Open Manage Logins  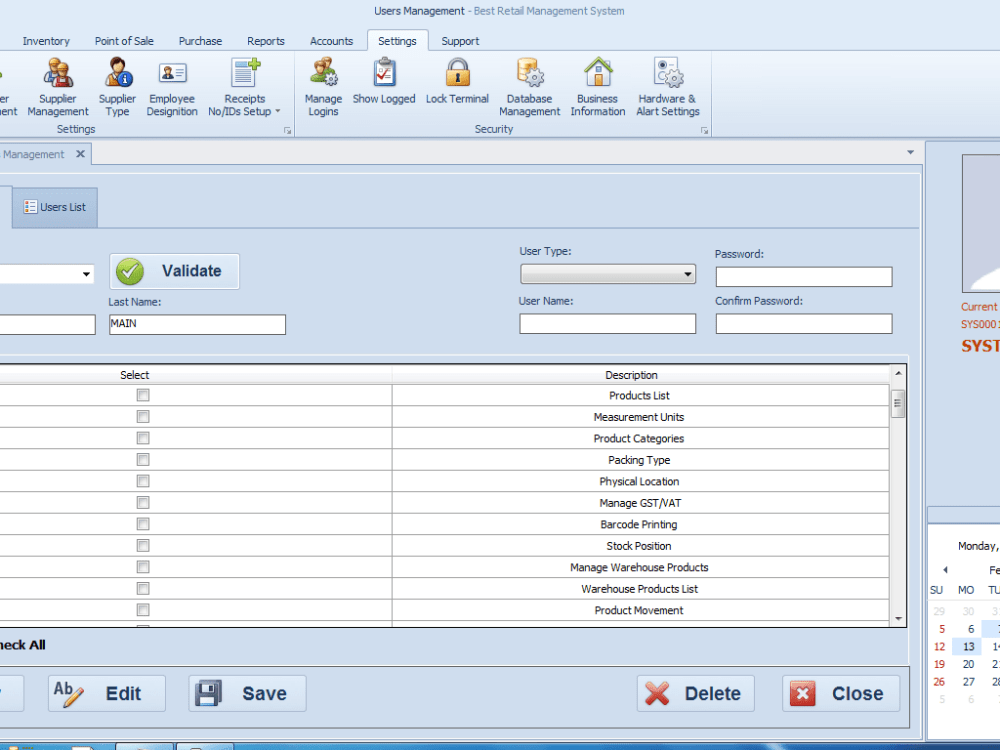point(323,86)
